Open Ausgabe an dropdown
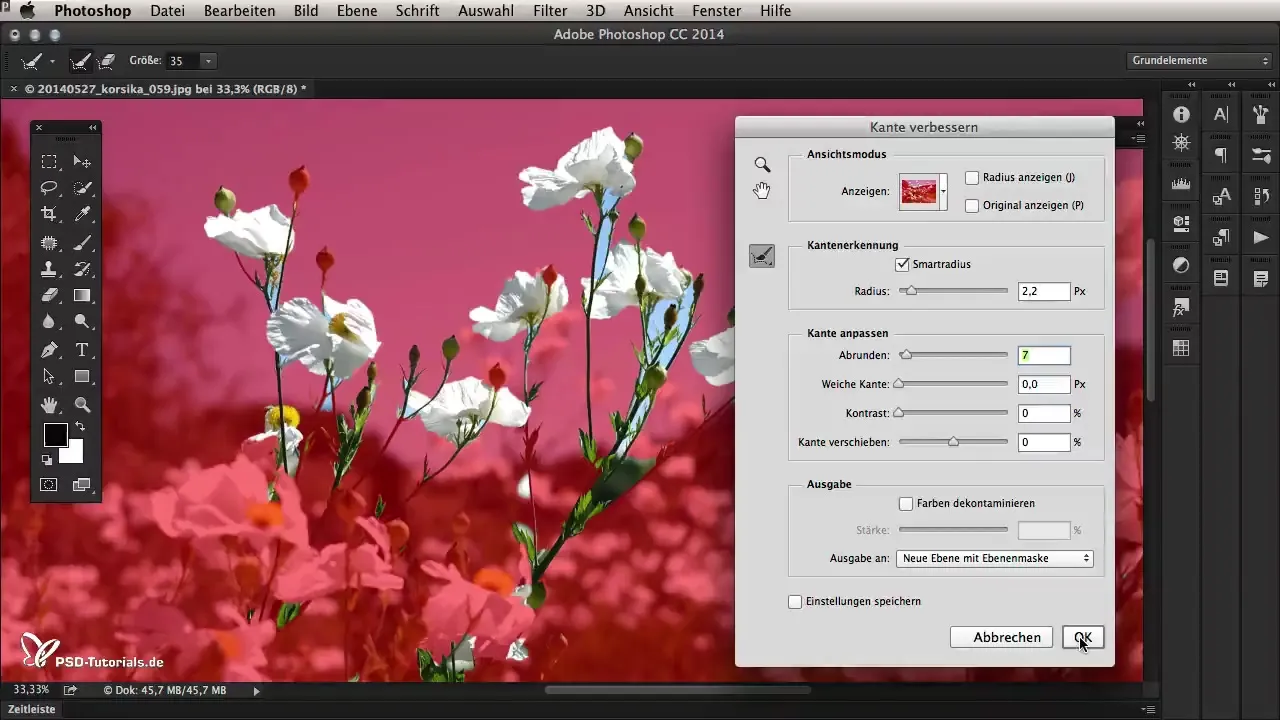 click(x=995, y=558)
